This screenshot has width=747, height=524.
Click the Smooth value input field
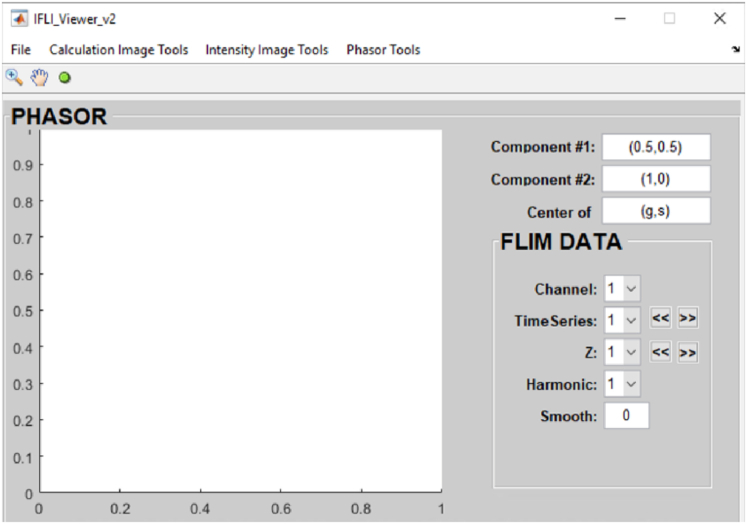[626, 415]
